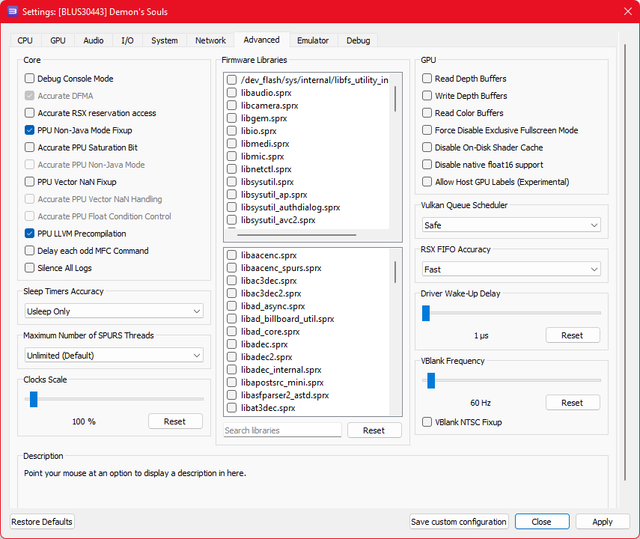This screenshot has width=640, height=539.
Task: Tick libac3dec.sprx library
Action: 232,281
